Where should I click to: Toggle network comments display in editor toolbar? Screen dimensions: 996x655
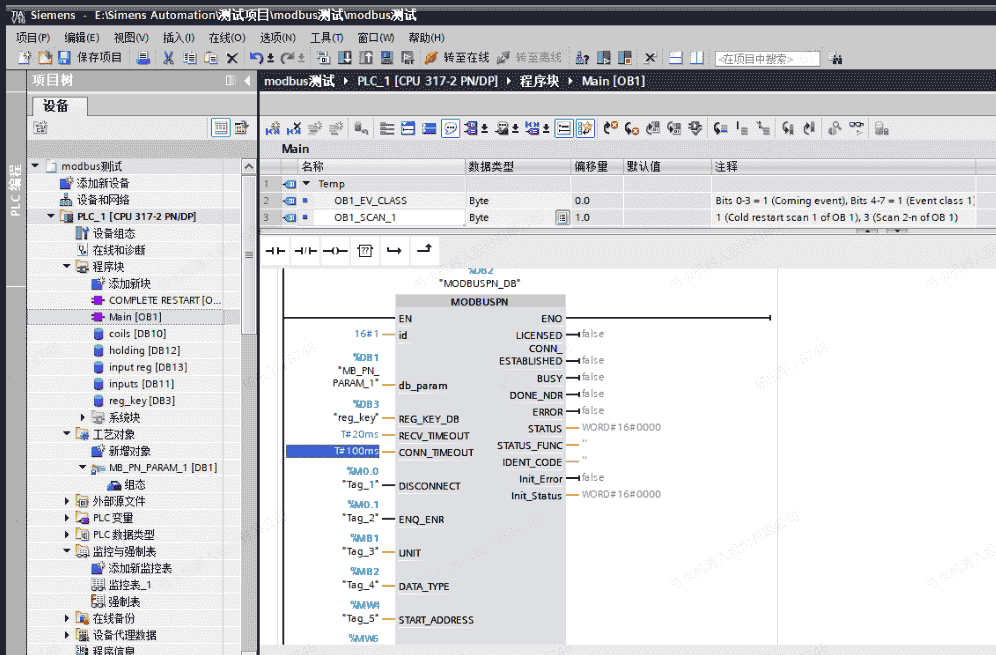point(450,128)
